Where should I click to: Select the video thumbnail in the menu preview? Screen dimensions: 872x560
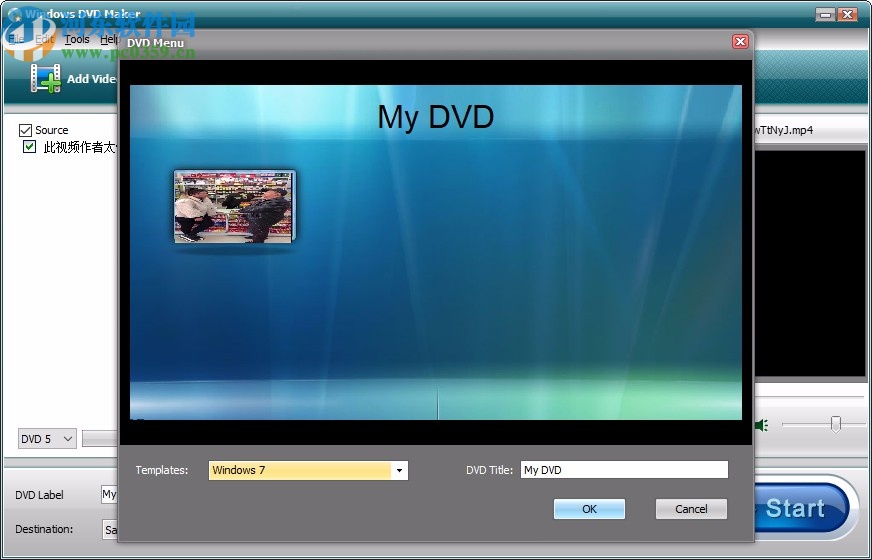[x=235, y=207]
